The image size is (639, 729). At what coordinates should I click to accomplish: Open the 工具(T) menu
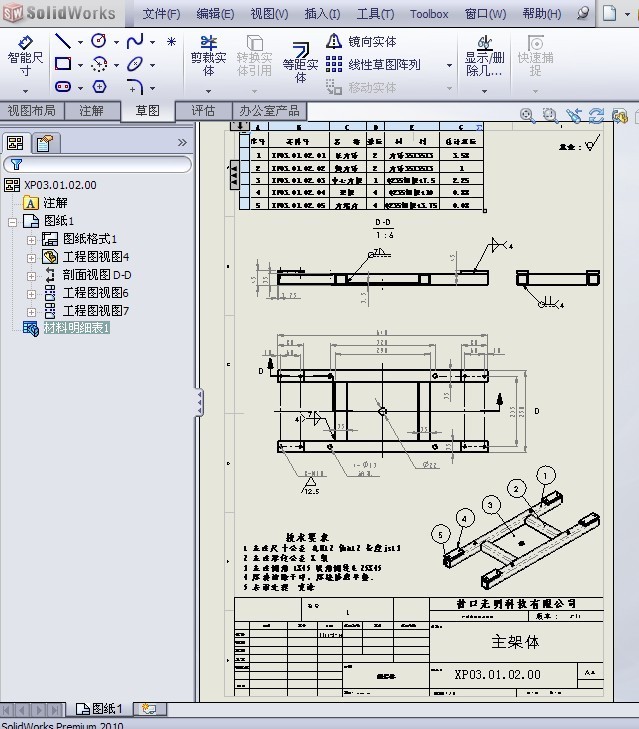click(375, 14)
